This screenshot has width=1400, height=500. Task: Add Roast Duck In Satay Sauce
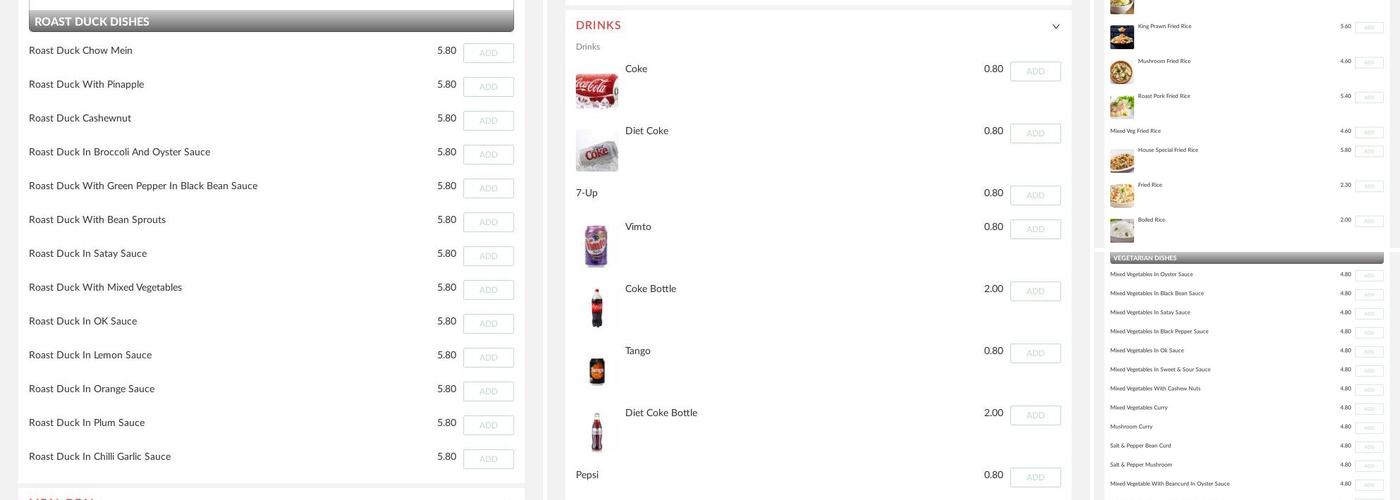tap(488, 256)
